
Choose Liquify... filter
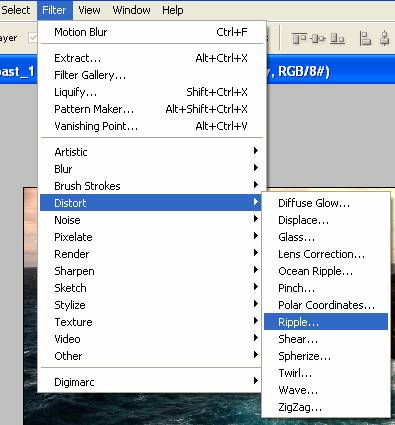[151, 92]
